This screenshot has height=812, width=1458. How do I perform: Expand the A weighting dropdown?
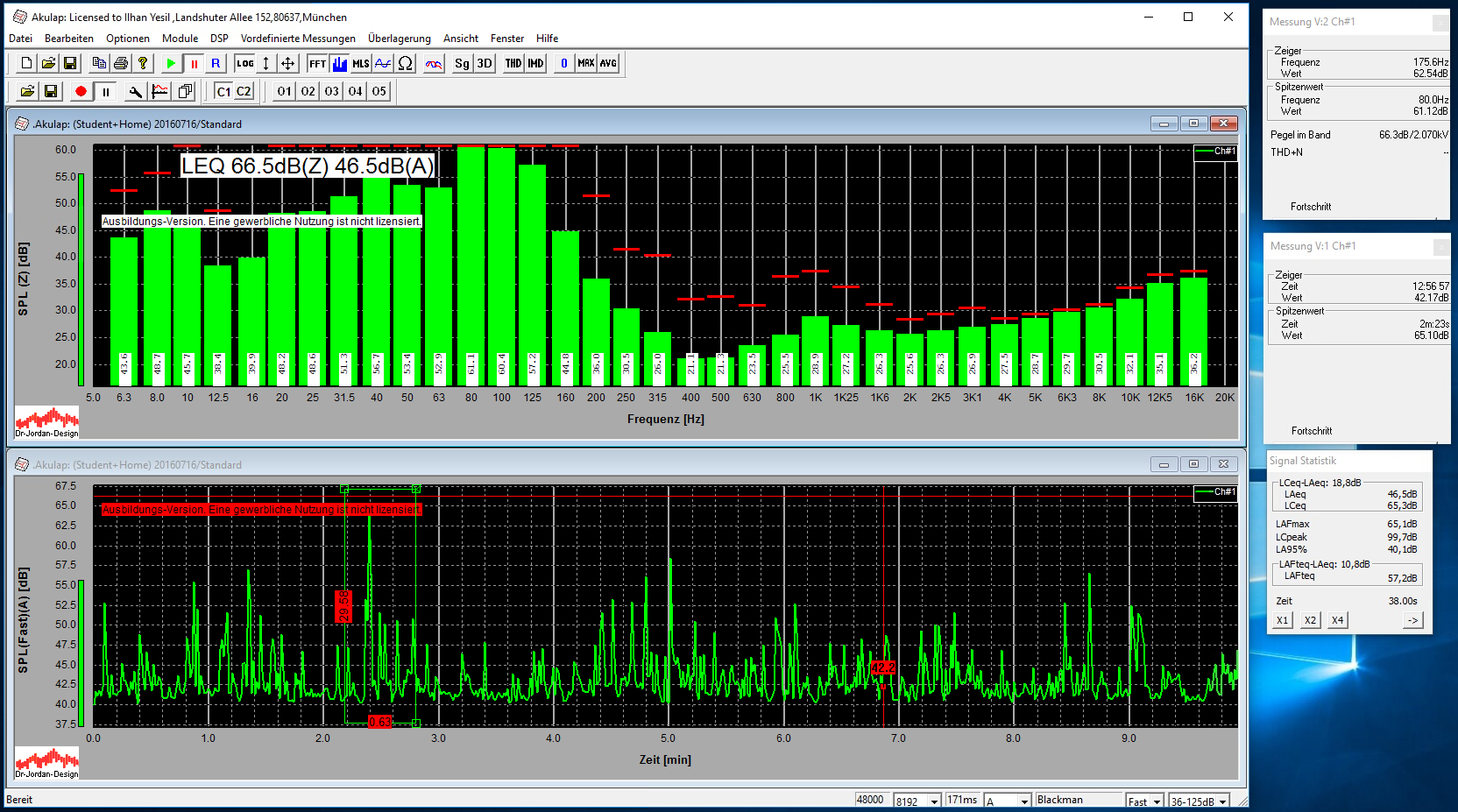point(1024,801)
